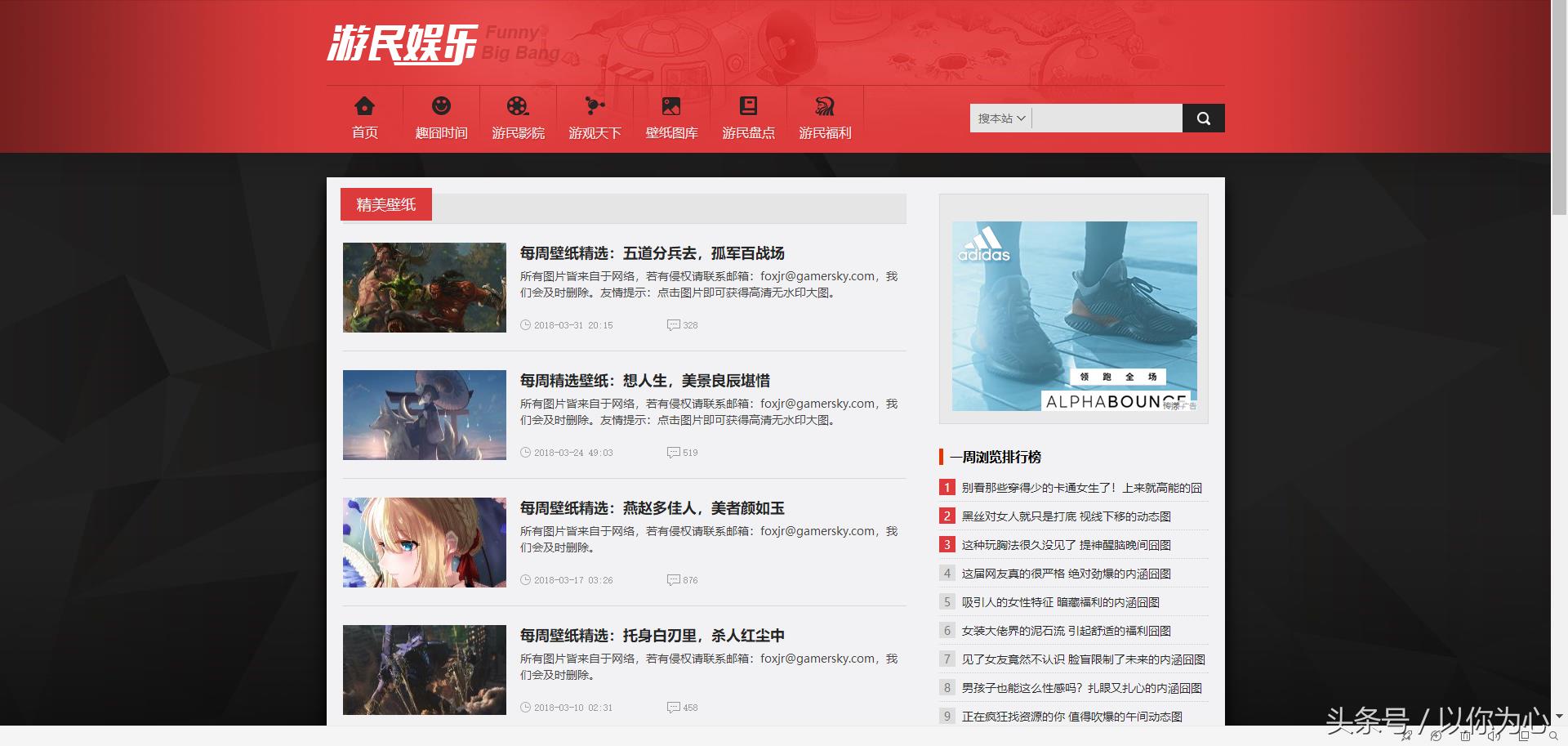Open article 想人生，美景良辰堪惜
The image size is (1568, 746).
[644, 381]
